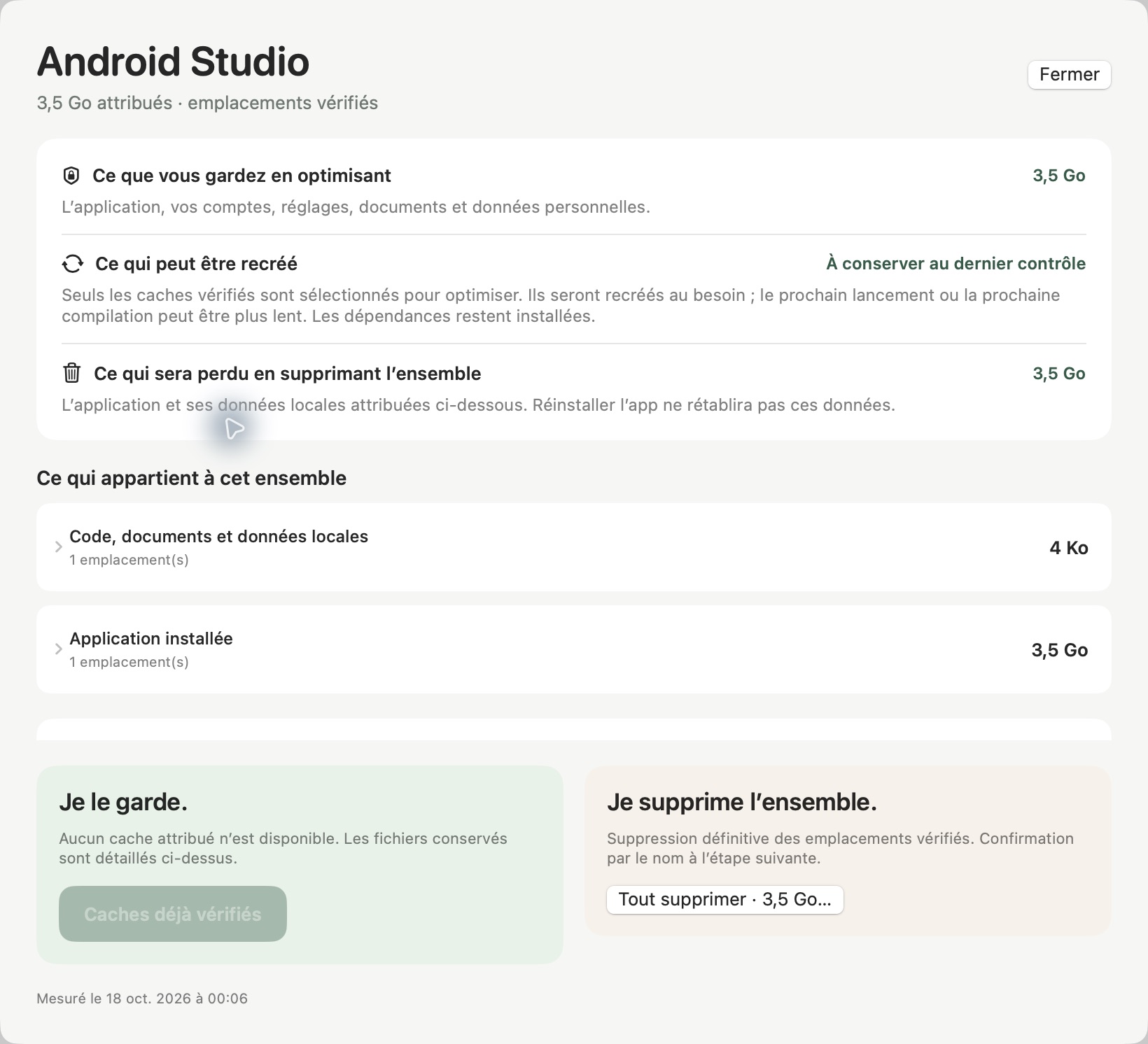This screenshot has width=1148, height=1044.
Task: Click 'Suppression définitive des emplacements vérifiés' text
Action: (840, 848)
